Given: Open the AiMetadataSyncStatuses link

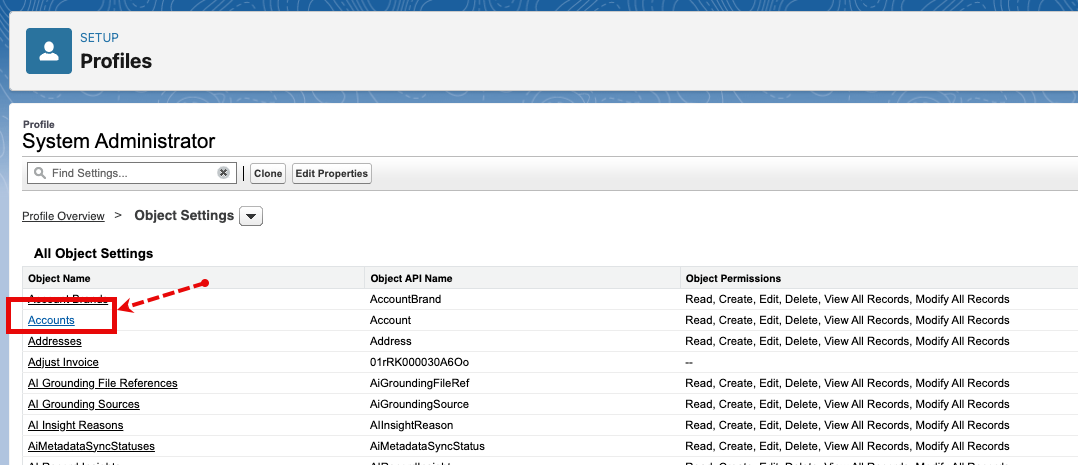Looking at the screenshot, I should (91, 446).
